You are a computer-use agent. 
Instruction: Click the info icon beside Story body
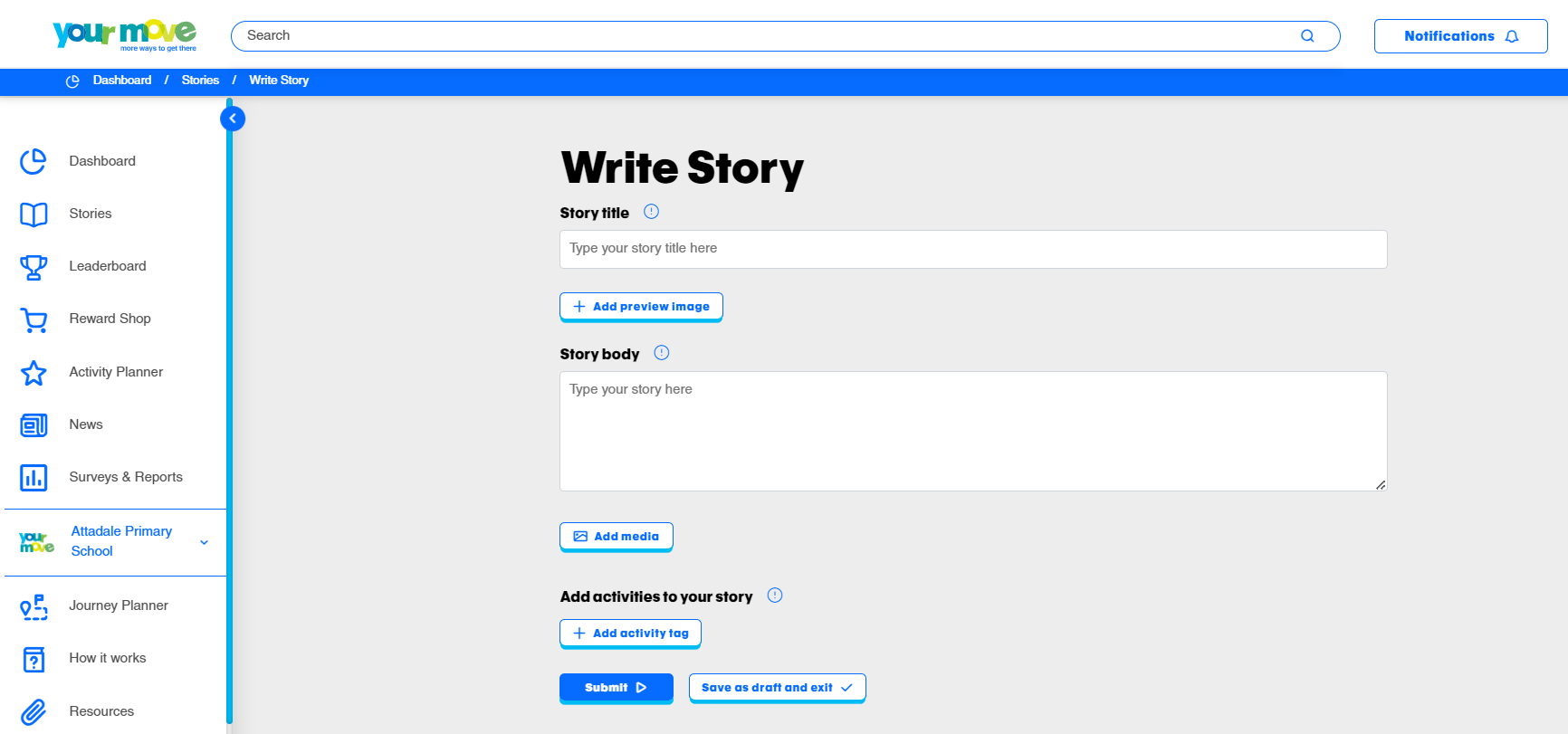click(x=662, y=353)
